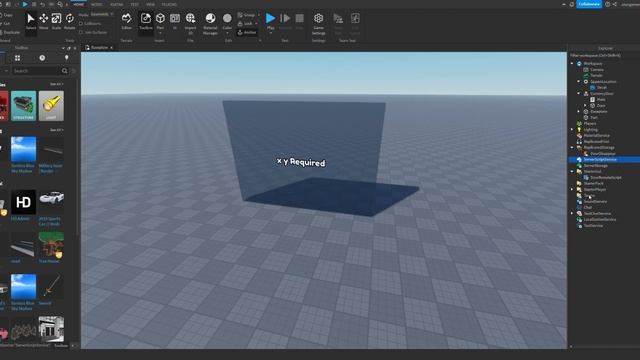Switch to the PLUGINS ribbon tab
Screen dimensions: 640x360
click(x=169, y=4)
